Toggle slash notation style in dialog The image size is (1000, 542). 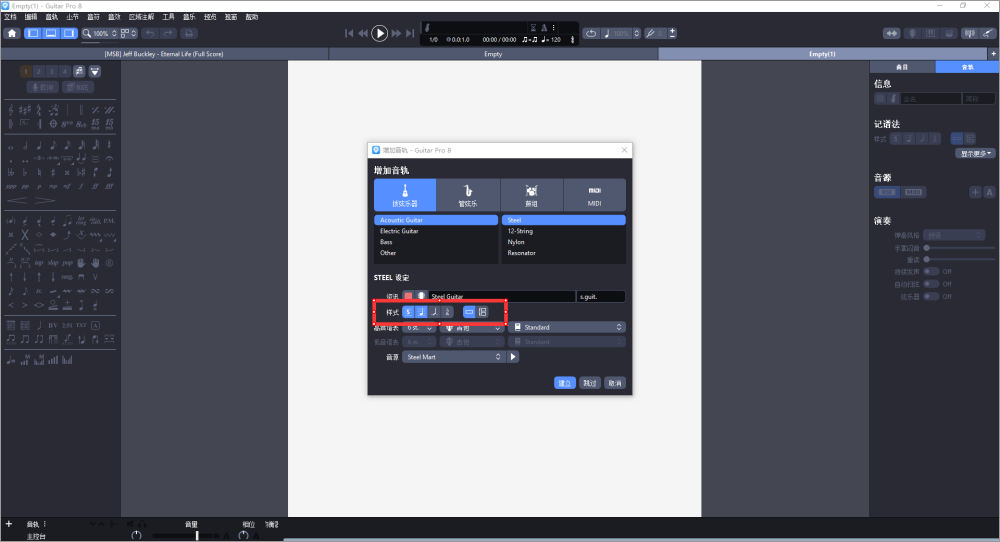click(x=434, y=312)
